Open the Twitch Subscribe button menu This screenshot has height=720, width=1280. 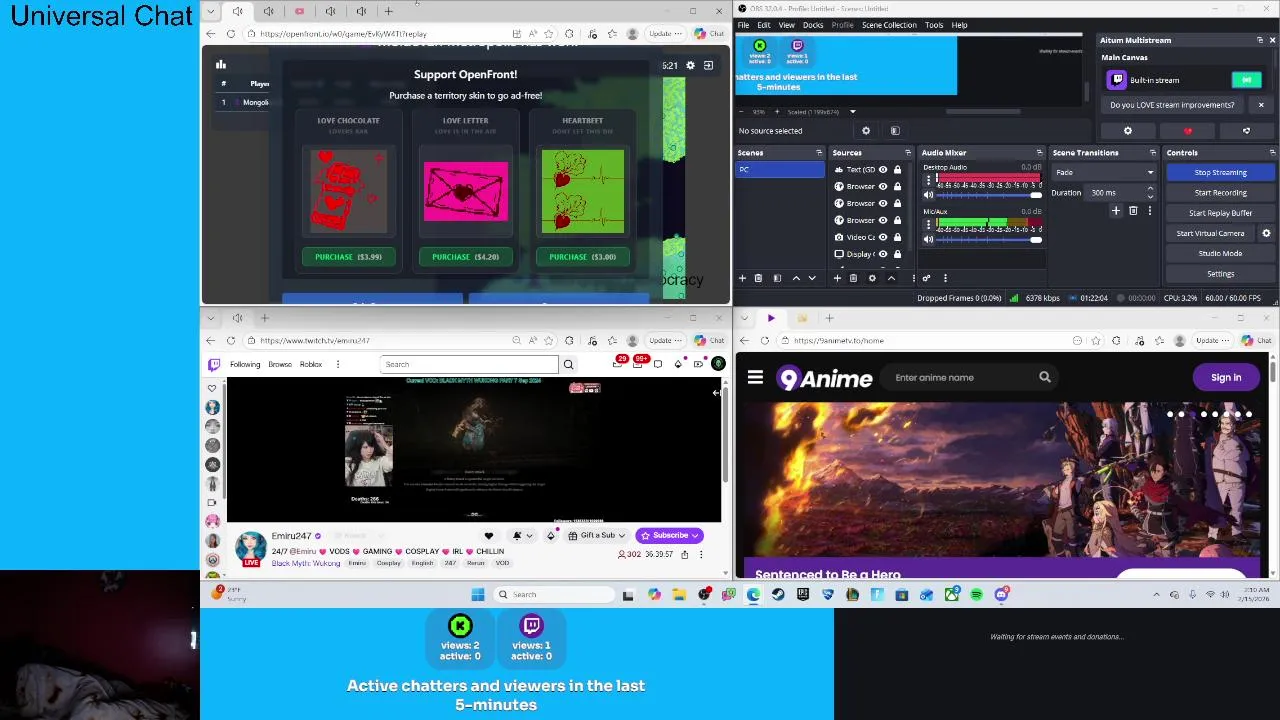[670, 535]
